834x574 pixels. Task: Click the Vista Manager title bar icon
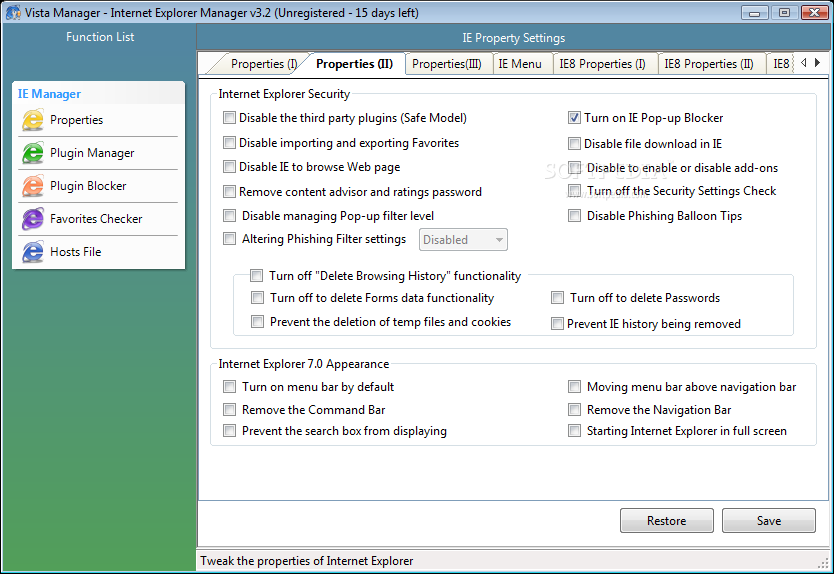tap(13, 12)
